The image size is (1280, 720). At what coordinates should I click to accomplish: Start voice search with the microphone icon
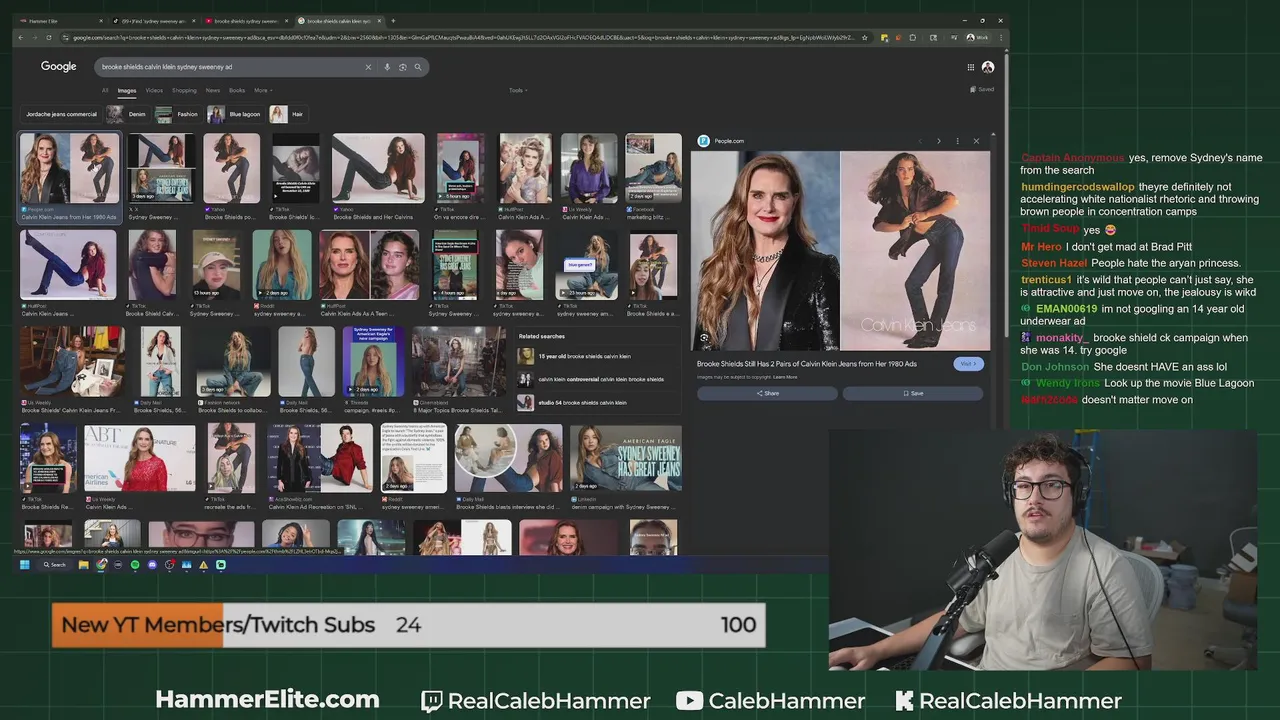pyautogui.click(x=389, y=67)
